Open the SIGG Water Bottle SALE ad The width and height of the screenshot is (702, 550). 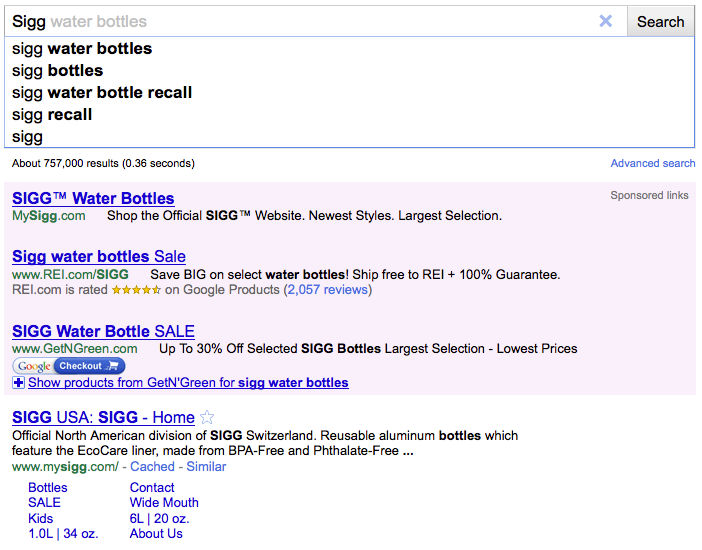tap(103, 331)
